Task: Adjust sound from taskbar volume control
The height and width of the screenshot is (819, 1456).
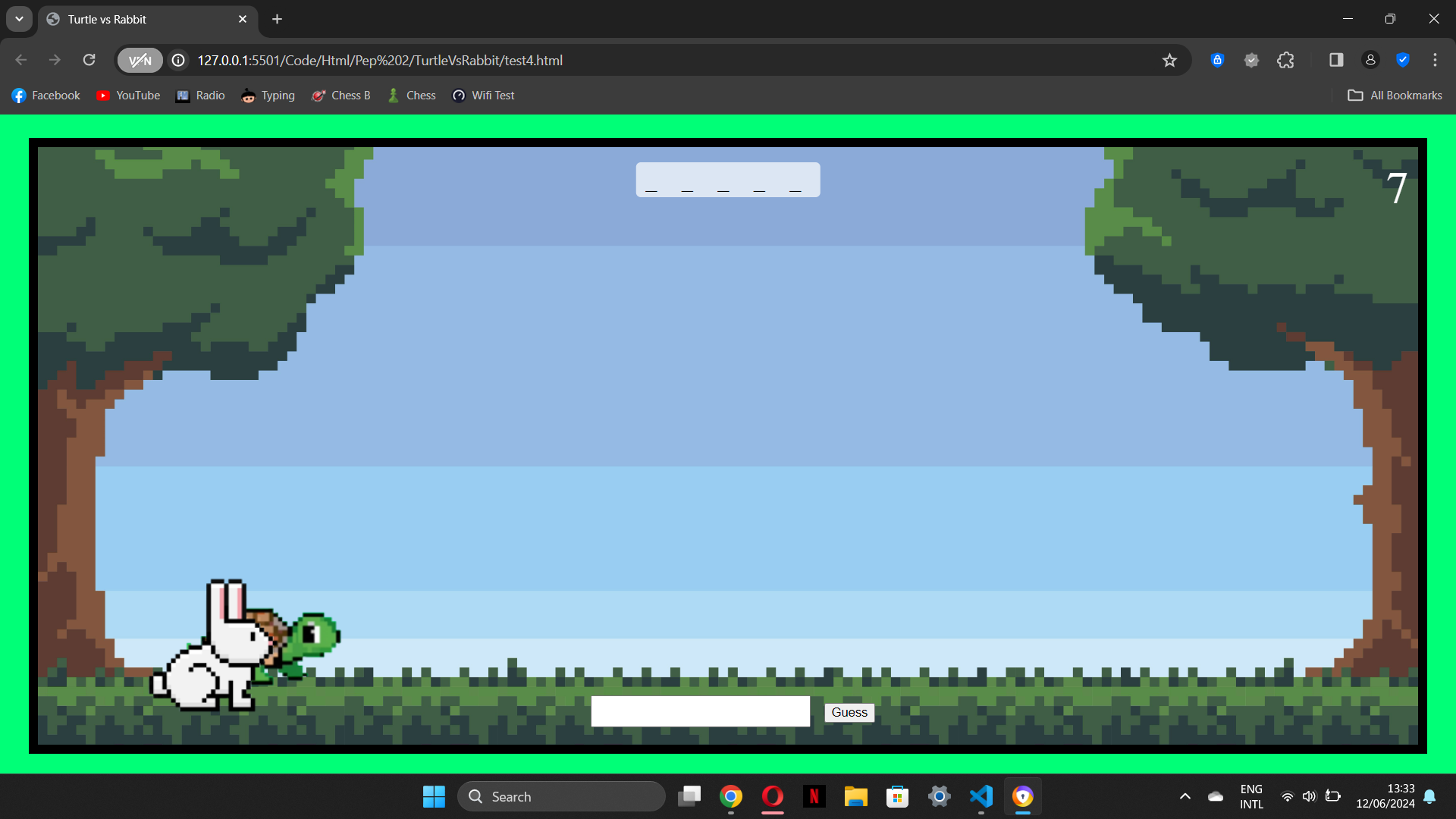Action: coord(1310,796)
